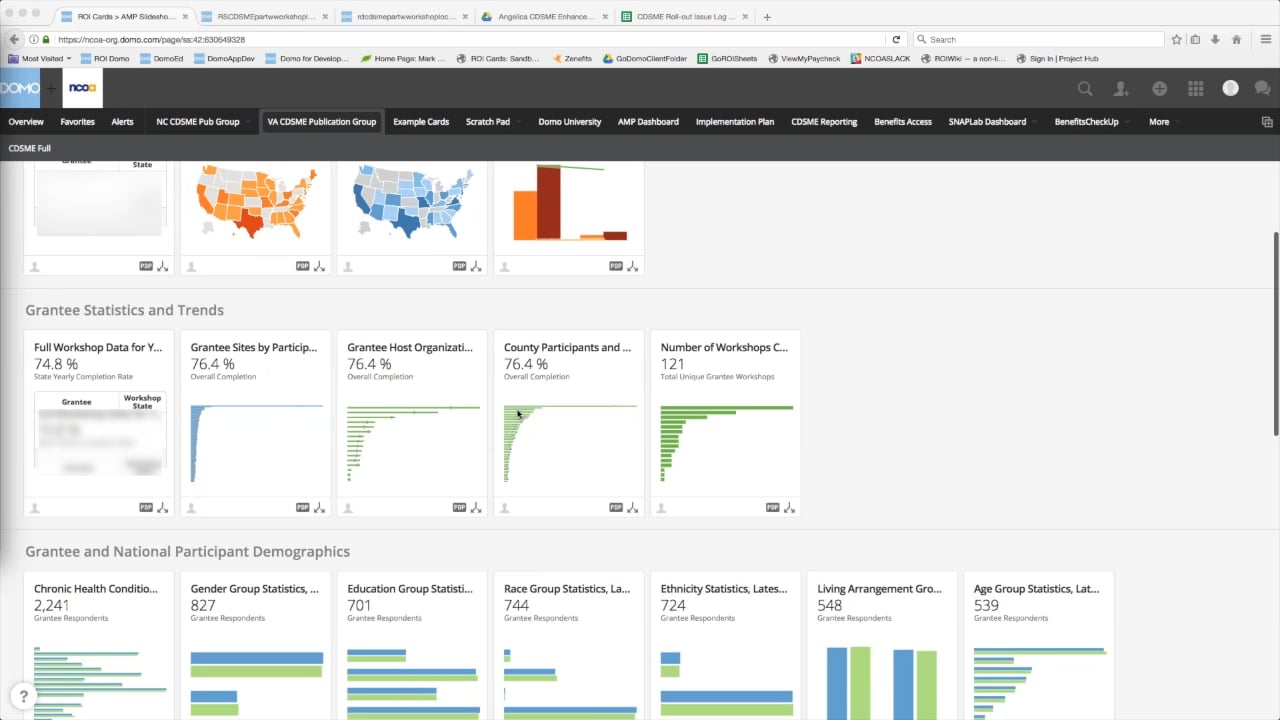Open the GoDomoClientFolder bookmark
The height and width of the screenshot is (720, 1280).
(x=645, y=59)
